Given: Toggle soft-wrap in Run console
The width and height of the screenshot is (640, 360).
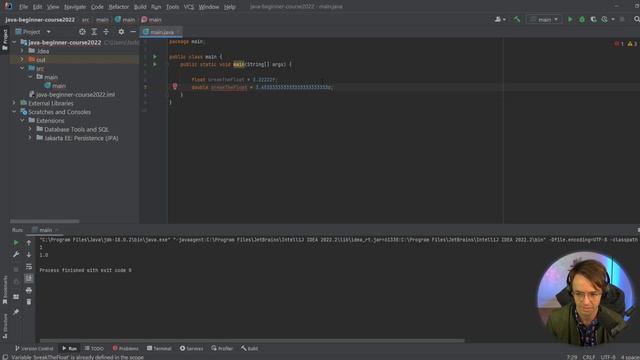Looking at the screenshot, I should pos(29,267).
